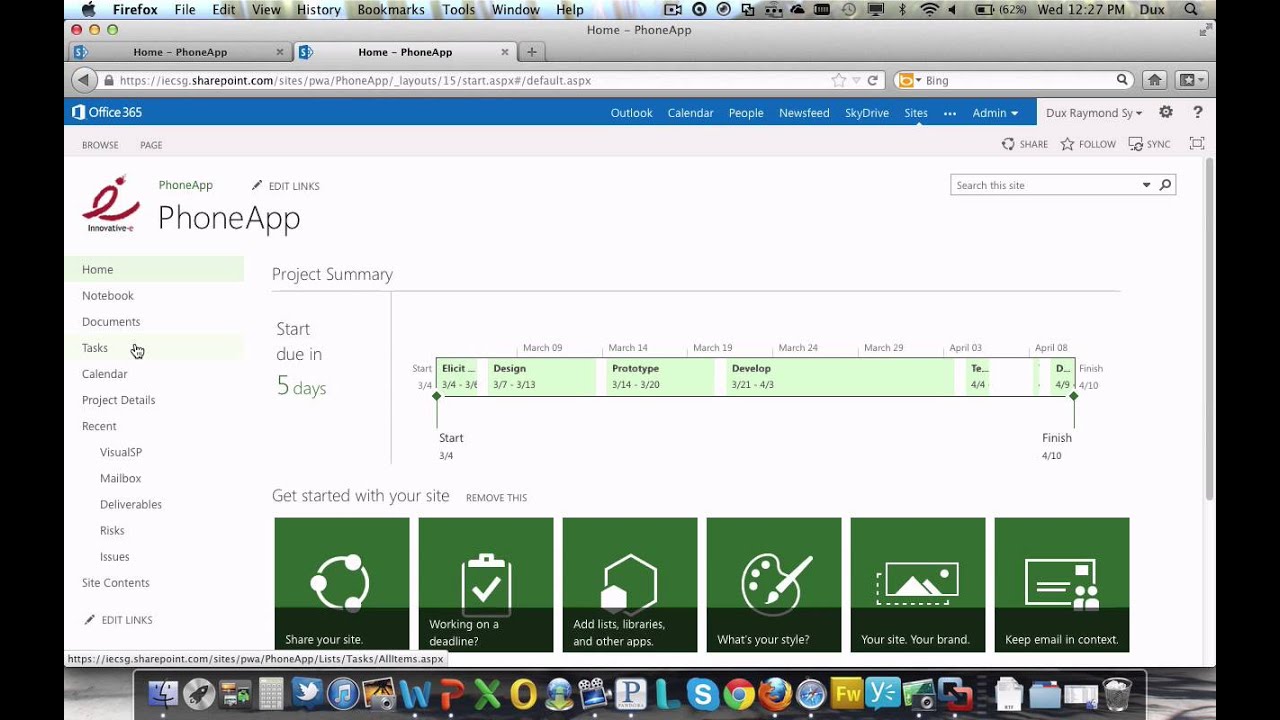Viewport: 1280px width, 720px height.
Task: Click EDIT LINKS next to PhoneApp breadcrumb
Action: coord(286,186)
